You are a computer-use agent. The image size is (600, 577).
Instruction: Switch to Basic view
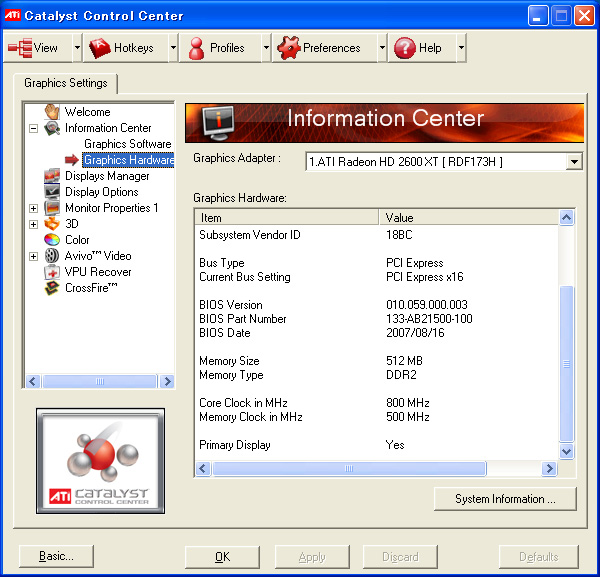[56, 557]
